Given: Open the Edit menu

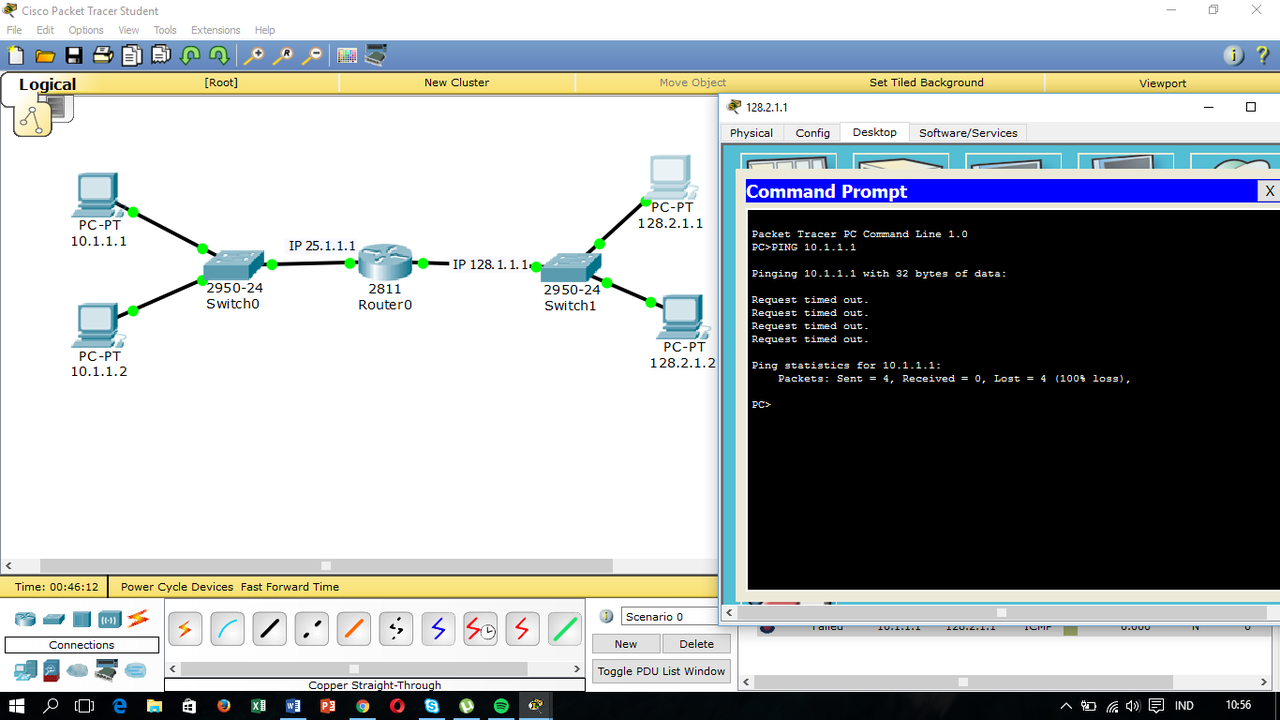Looking at the screenshot, I should [x=45, y=30].
